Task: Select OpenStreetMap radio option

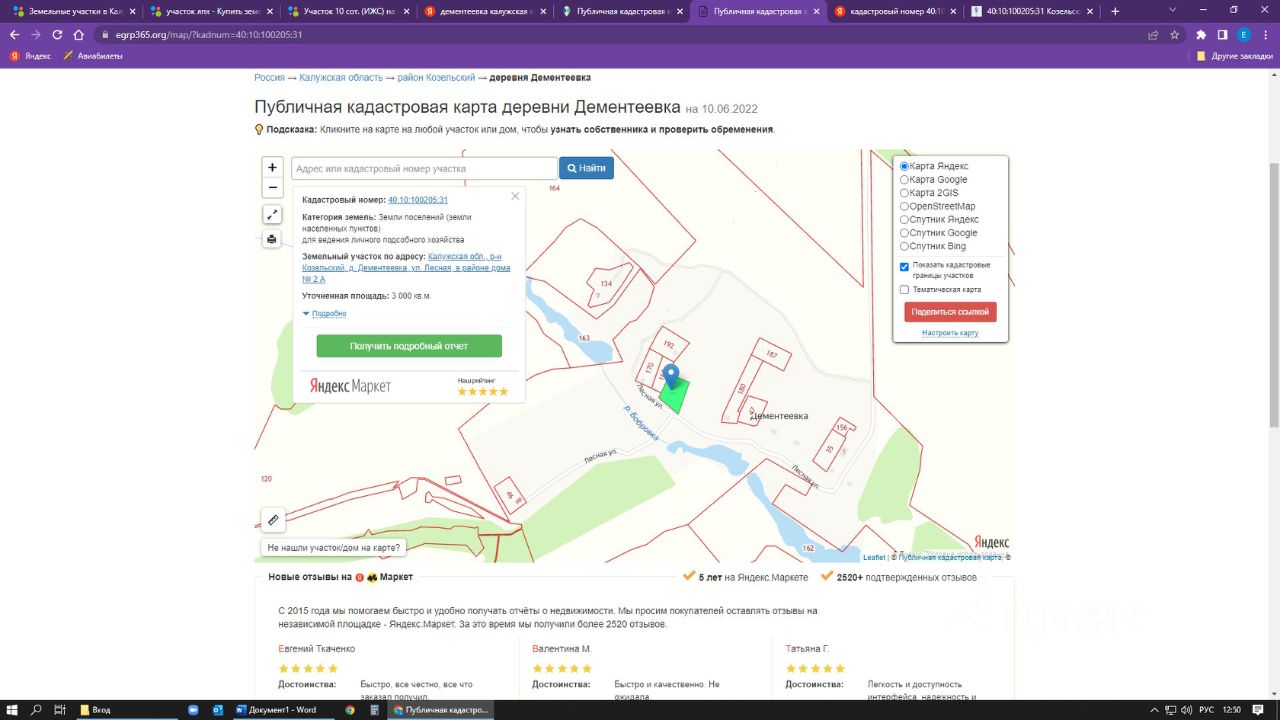Action: pyautogui.click(x=904, y=206)
